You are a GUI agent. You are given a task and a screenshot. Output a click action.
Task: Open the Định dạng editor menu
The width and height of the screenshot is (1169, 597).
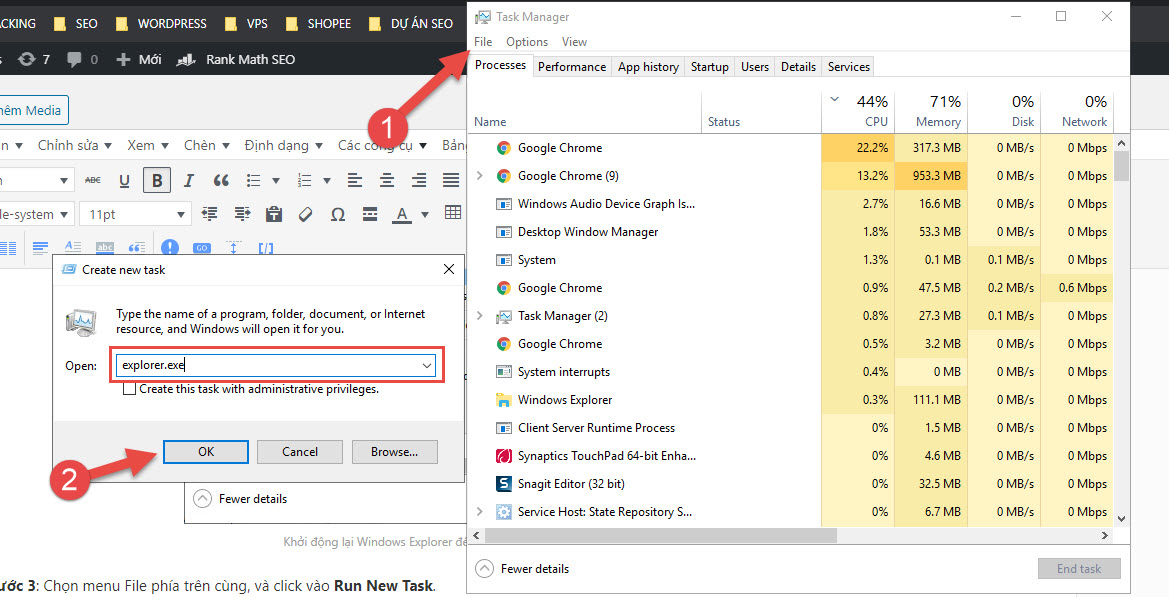(283, 145)
